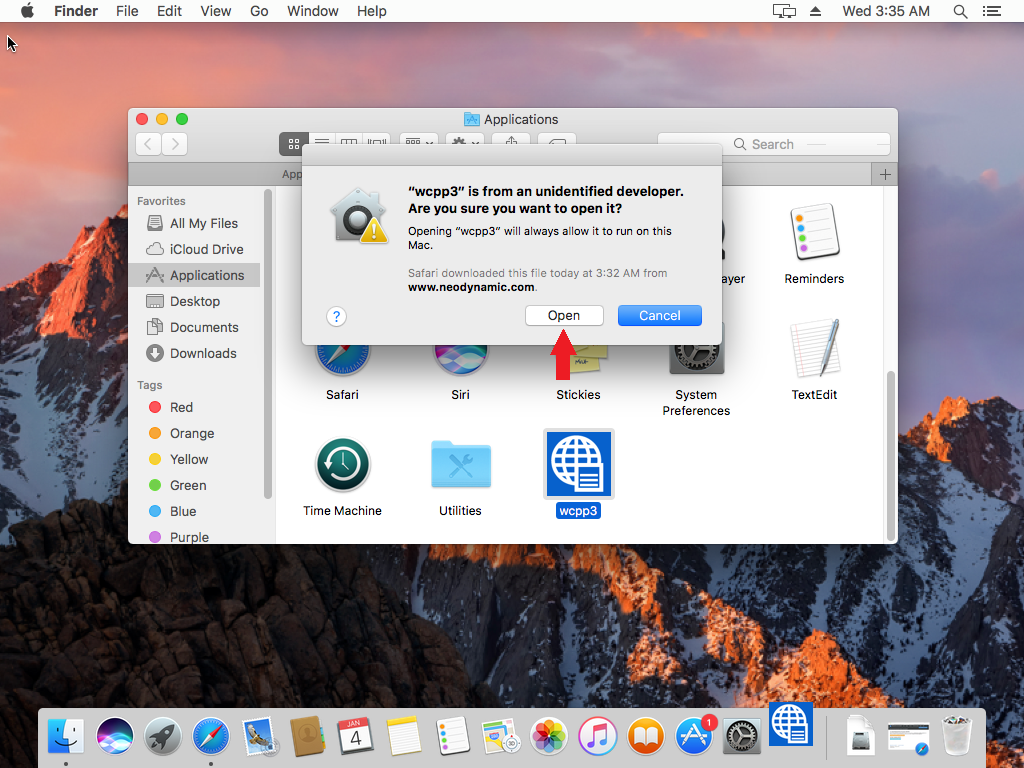Image resolution: width=1024 pixels, height=768 pixels.
Task: Select the TextEdit app icon
Action: [814, 347]
